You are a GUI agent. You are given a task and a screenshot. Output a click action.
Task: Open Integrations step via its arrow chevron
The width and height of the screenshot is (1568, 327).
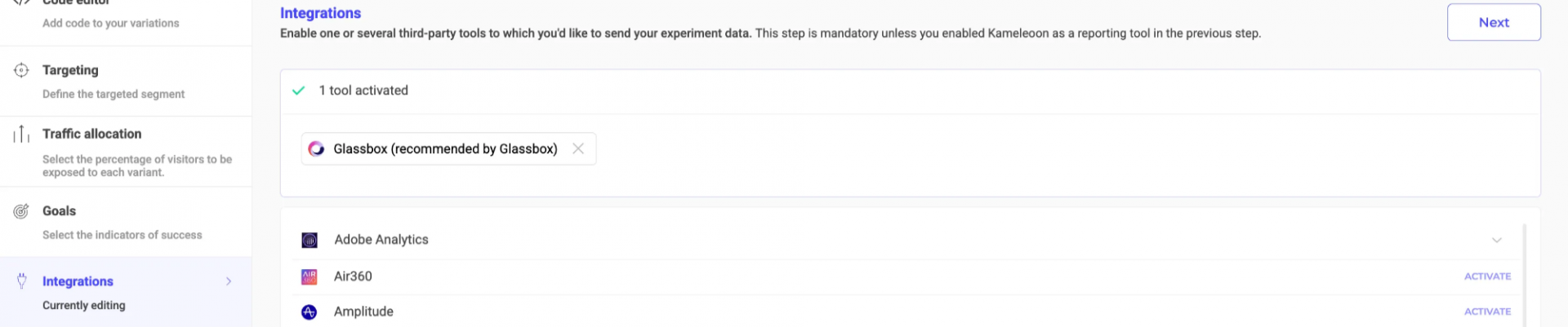pos(229,281)
